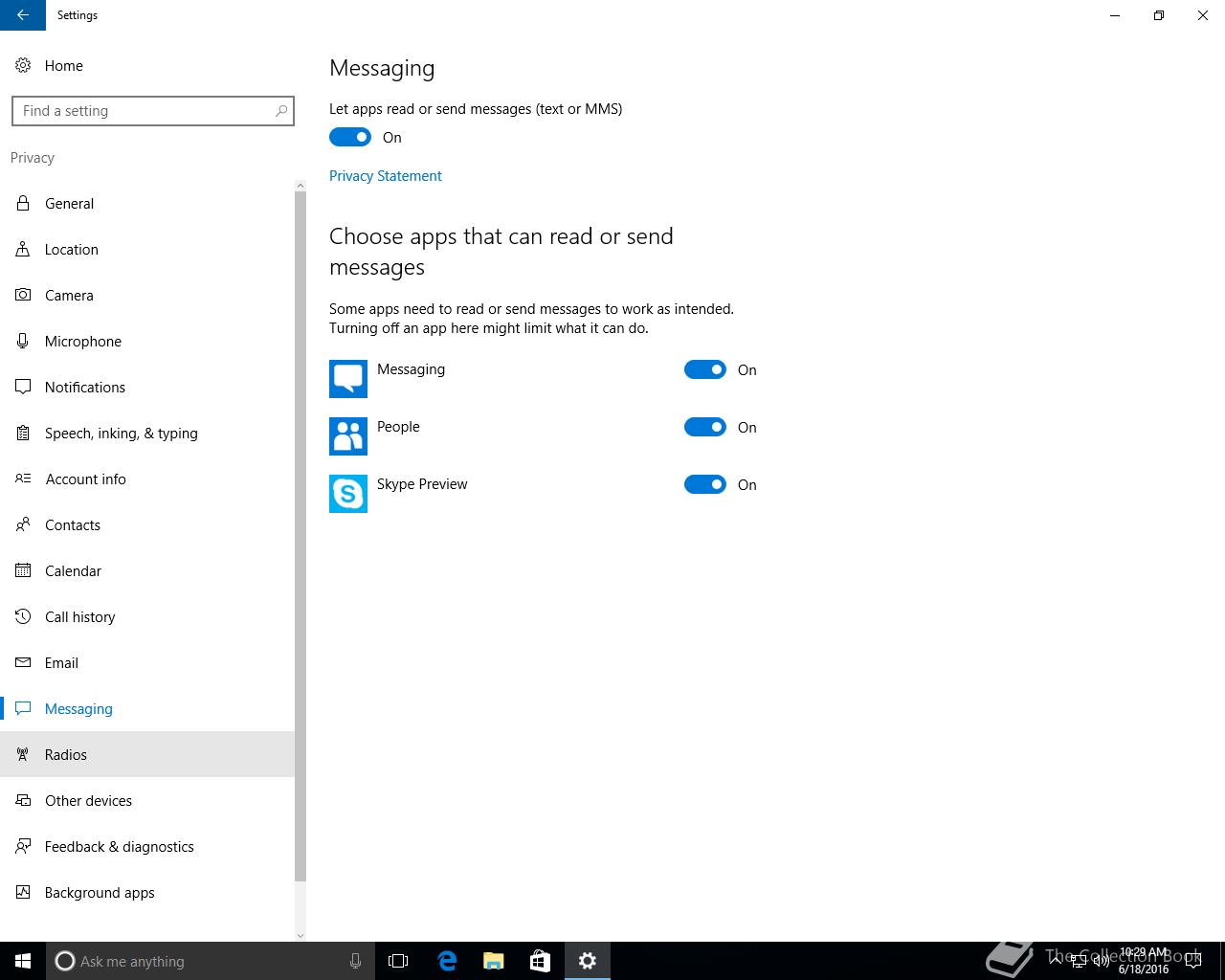Open the Radios privacy section
1225x980 pixels.
[66, 755]
